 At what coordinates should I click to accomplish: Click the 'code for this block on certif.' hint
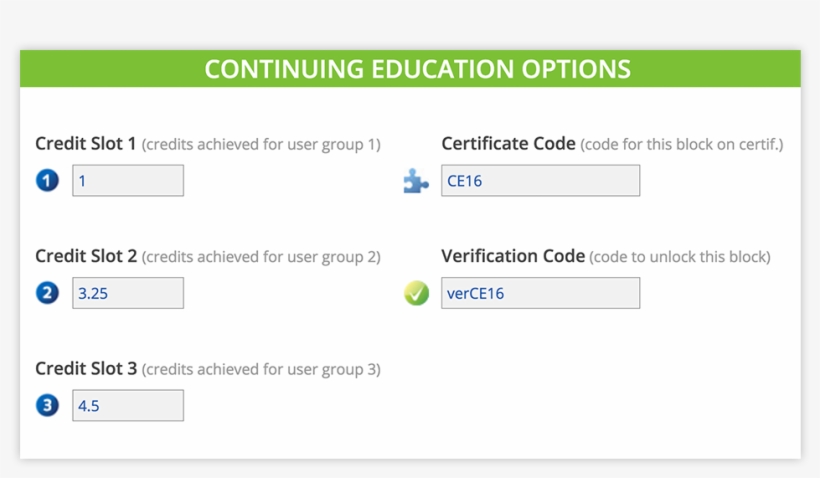[681, 145]
